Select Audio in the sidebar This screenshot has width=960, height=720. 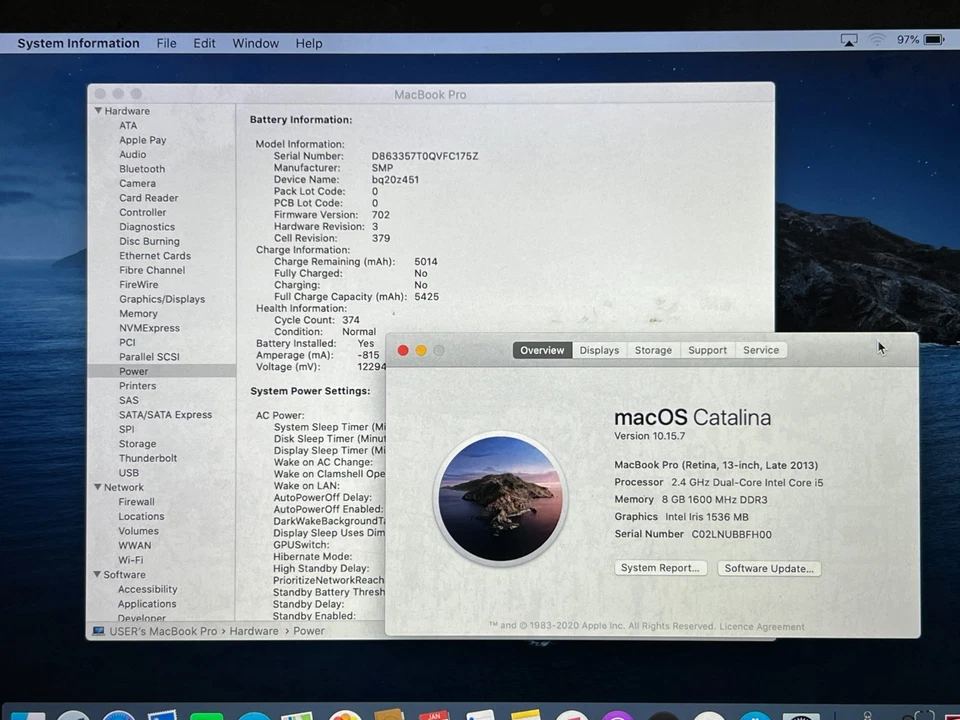(132, 154)
